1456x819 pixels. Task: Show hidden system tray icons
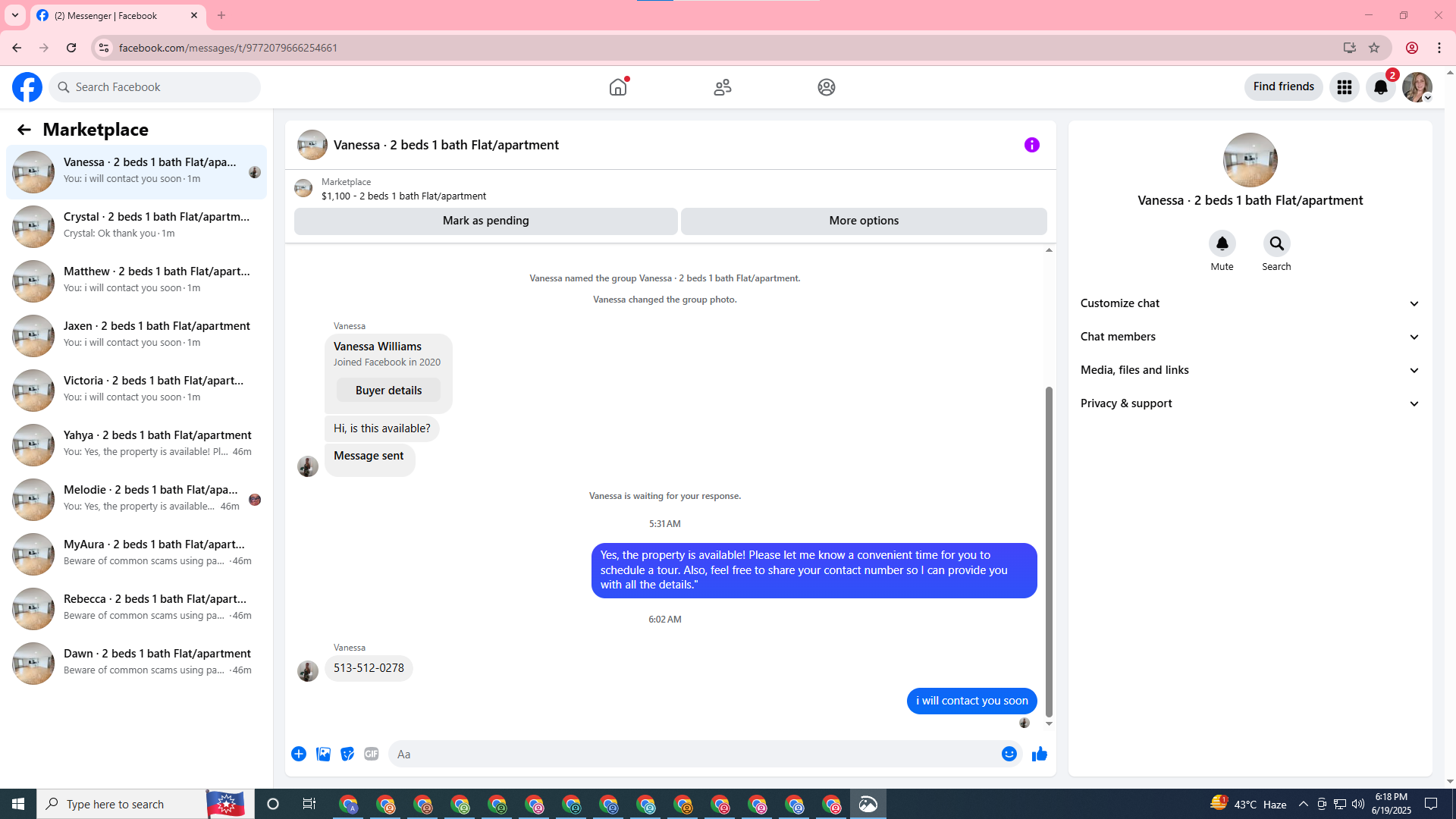(1304, 804)
